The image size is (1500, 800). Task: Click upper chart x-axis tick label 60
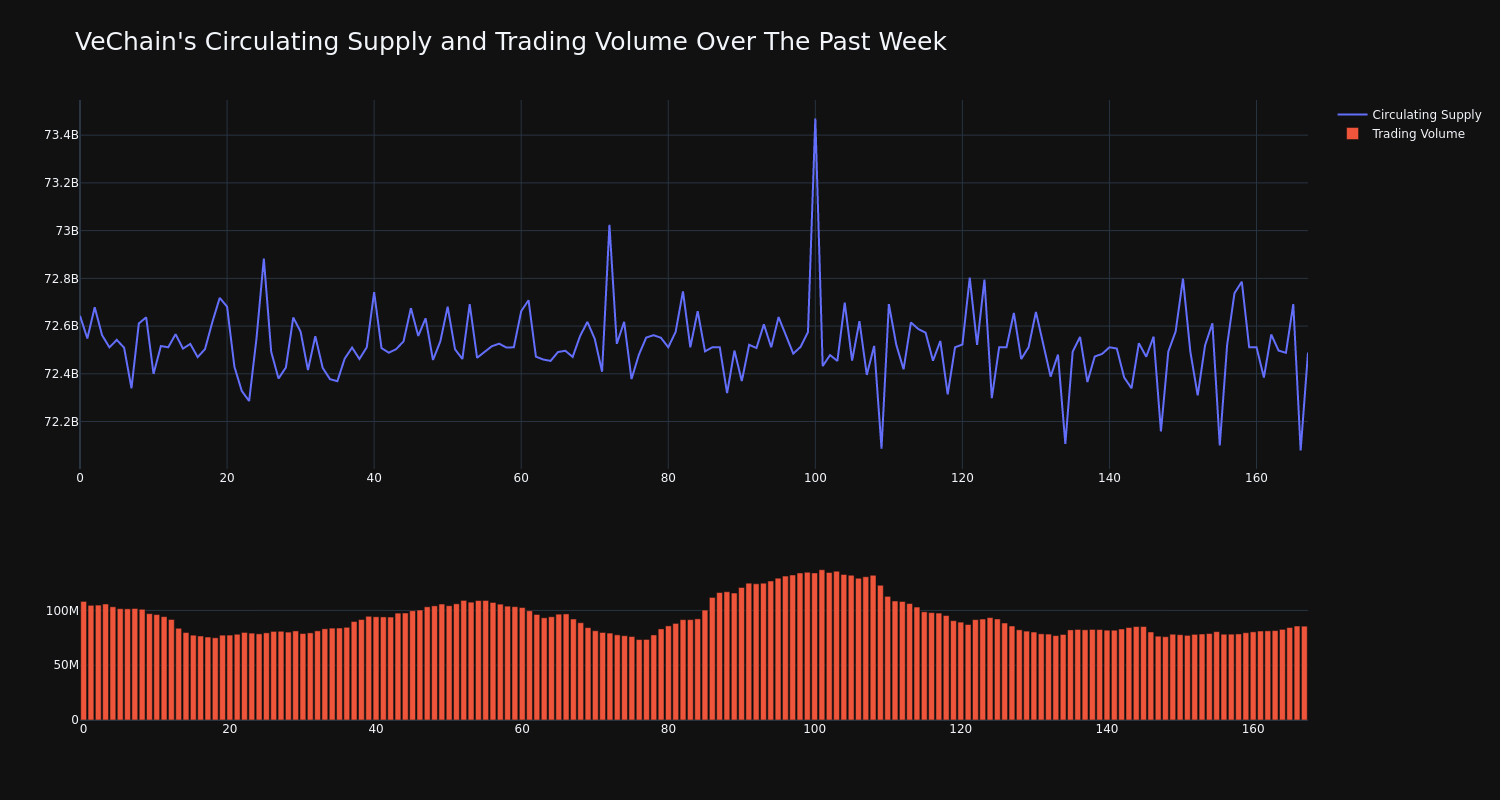521,478
